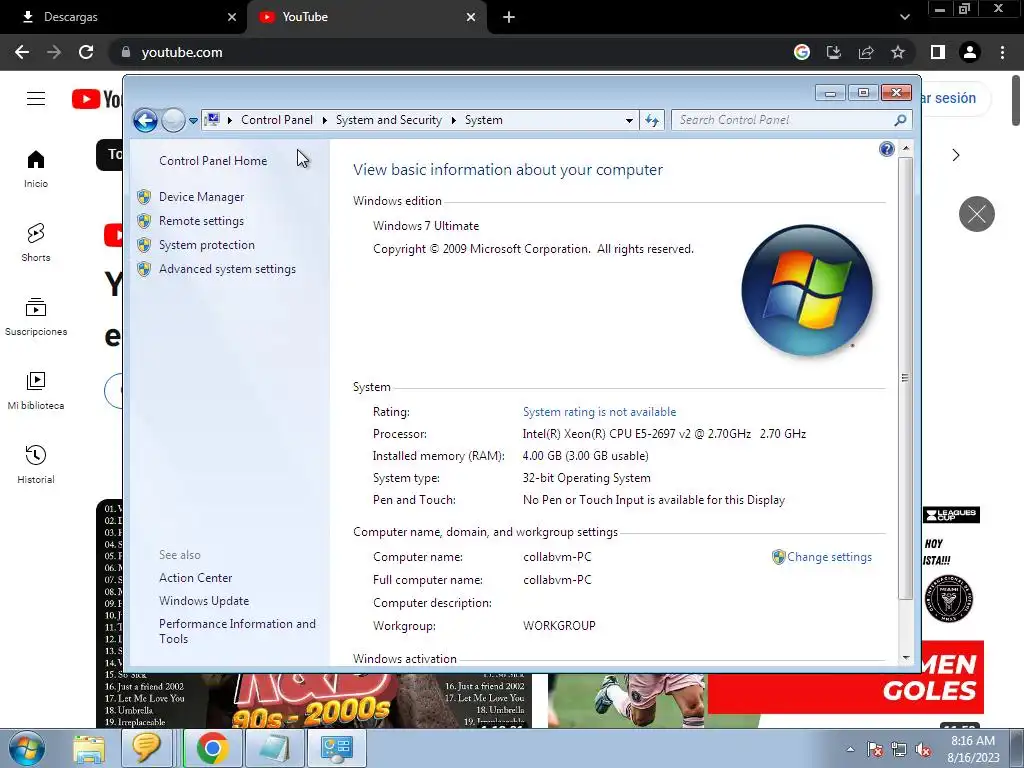
Task: Click the System window vertical scrollbar thumb
Action: [x=905, y=377]
